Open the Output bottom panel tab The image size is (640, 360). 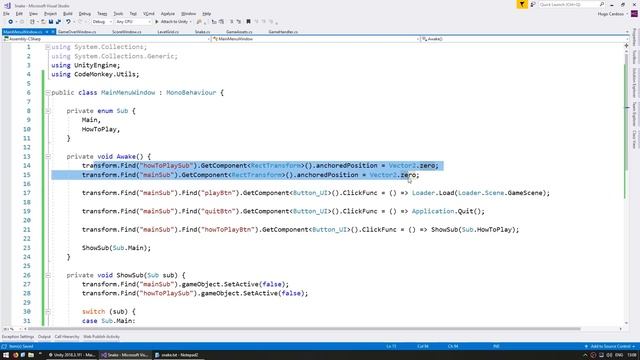[x=44, y=337]
